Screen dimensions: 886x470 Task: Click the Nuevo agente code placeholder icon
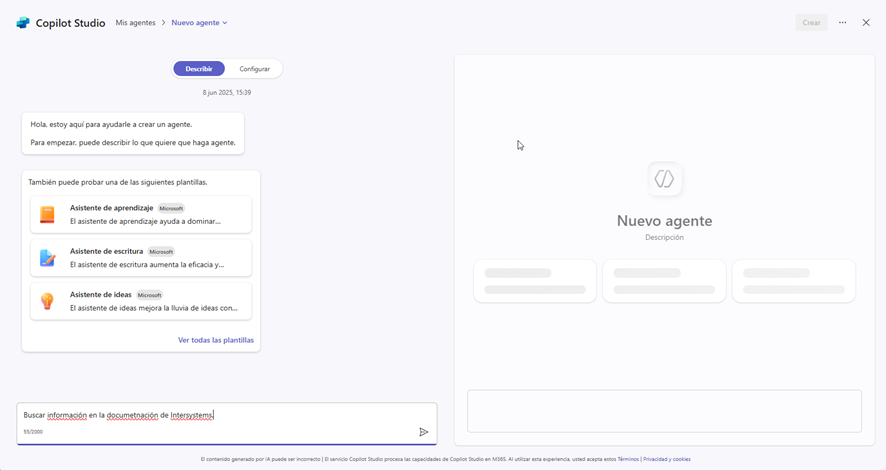[x=664, y=179]
